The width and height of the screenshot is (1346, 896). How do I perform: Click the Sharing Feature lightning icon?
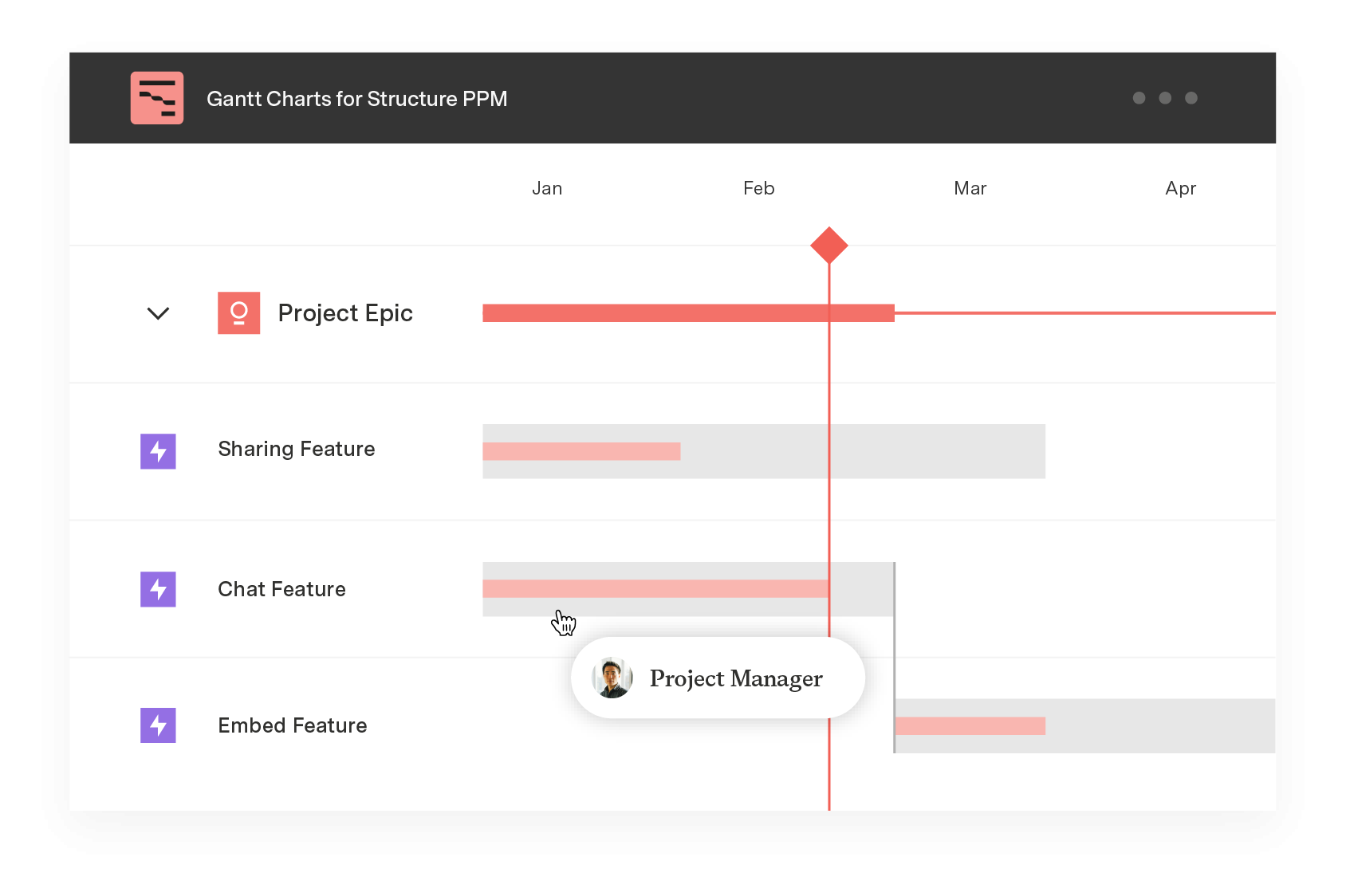[x=158, y=451]
